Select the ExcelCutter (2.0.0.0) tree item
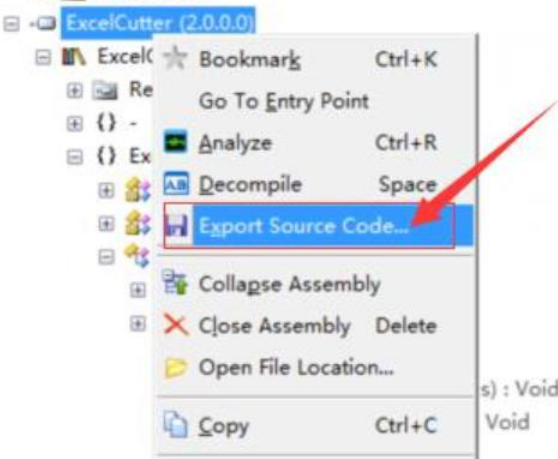Viewport: 558px width, 459px height. (159, 23)
